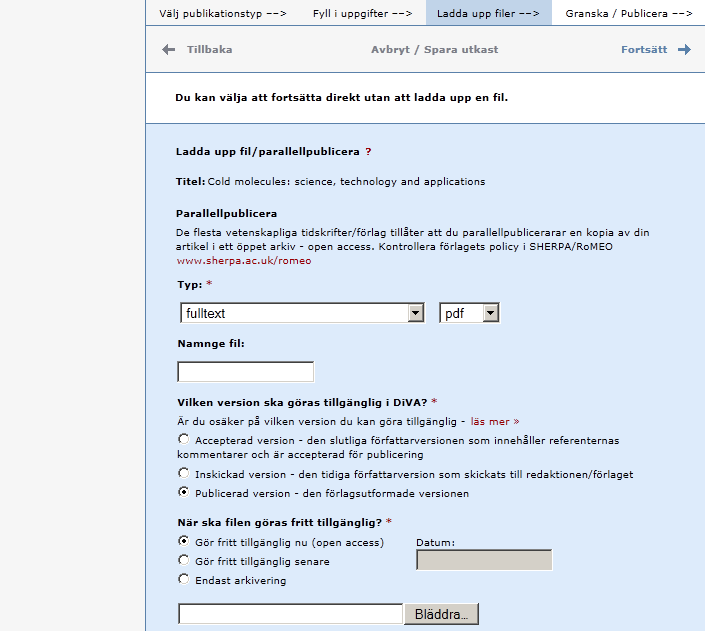
Task: Select Gör fritt tillgänglig senare option
Action: 183,560
